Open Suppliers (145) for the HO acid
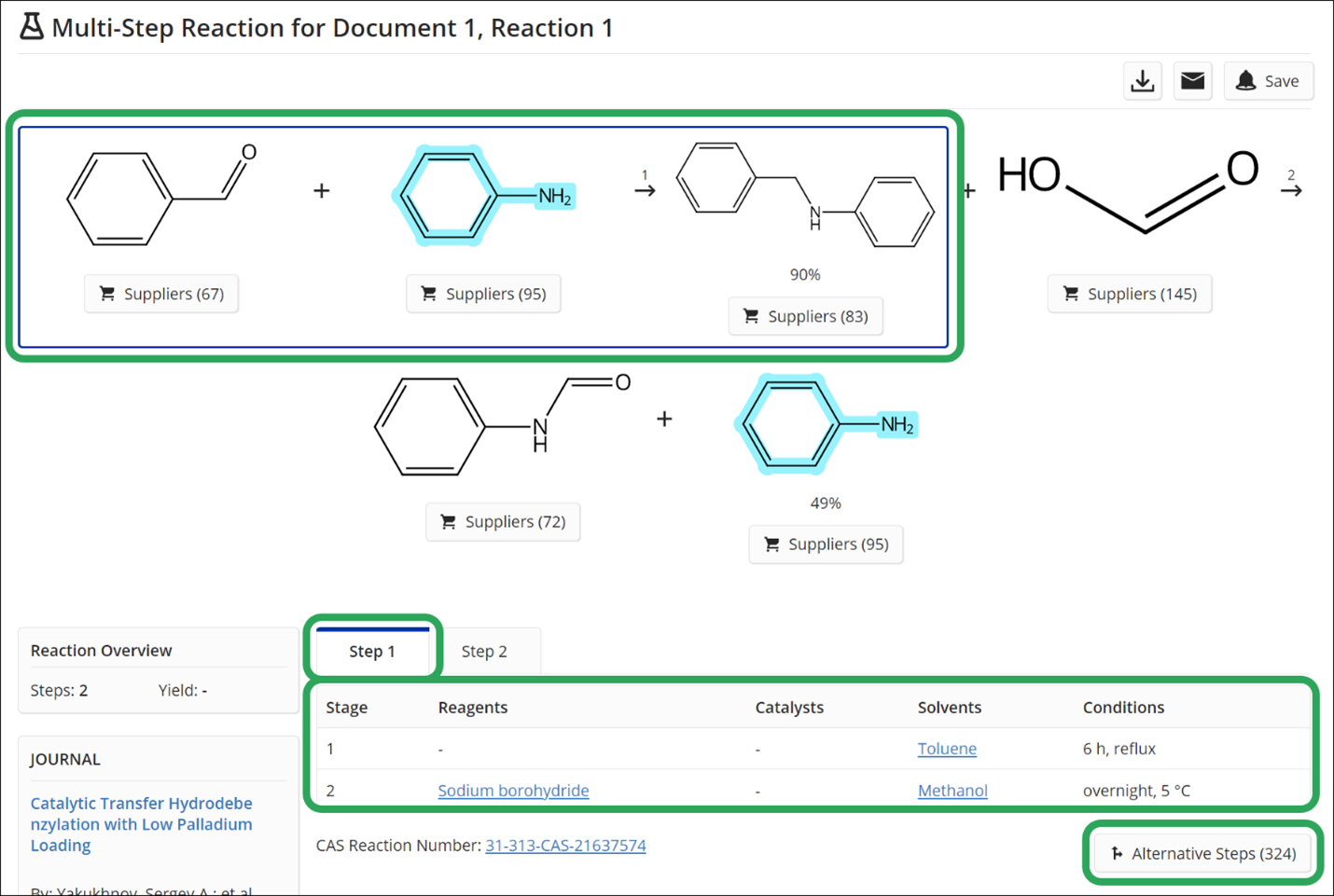This screenshot has height=896, width=1334. point(1130,294)
